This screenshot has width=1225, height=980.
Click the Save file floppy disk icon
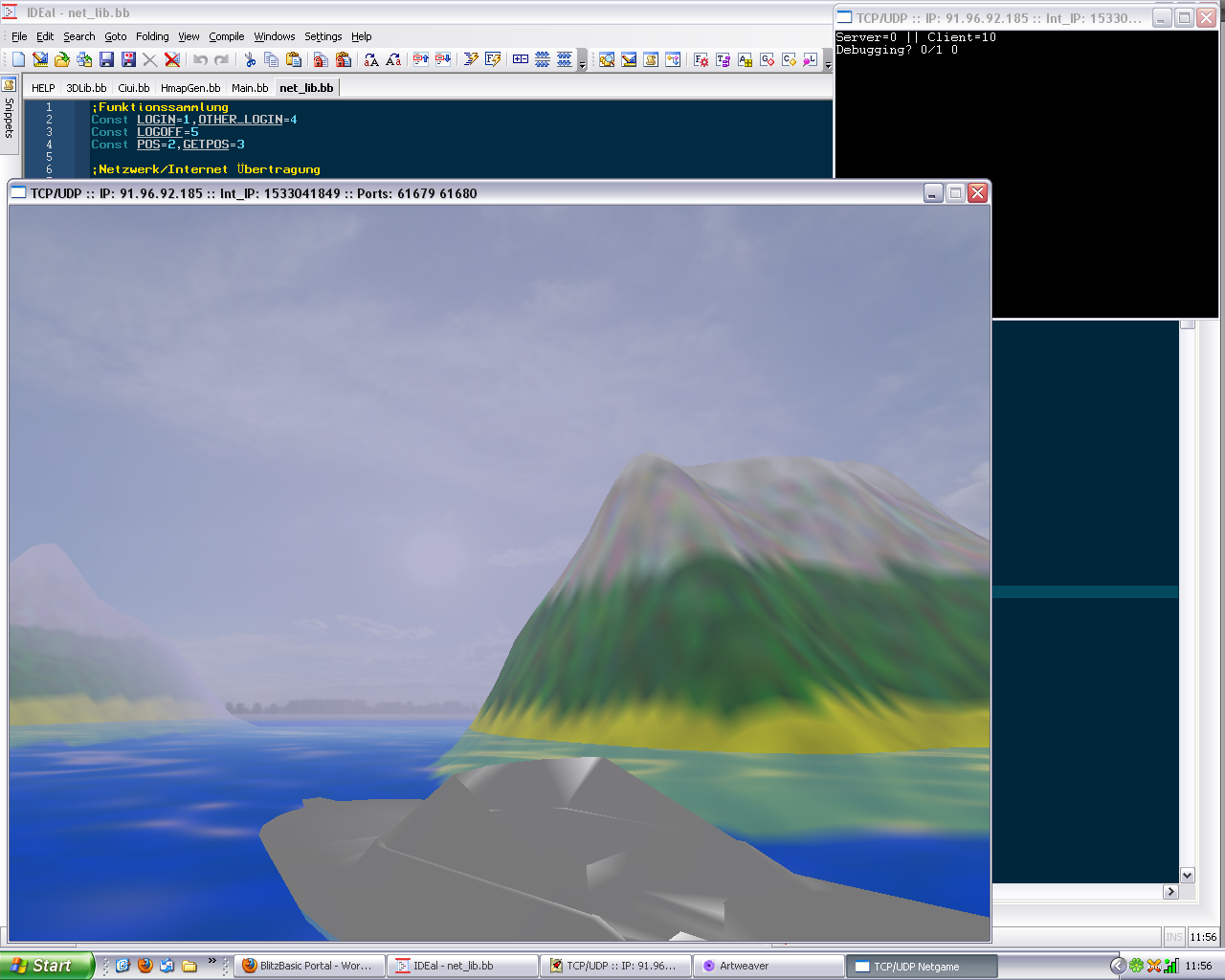(106, 59)
